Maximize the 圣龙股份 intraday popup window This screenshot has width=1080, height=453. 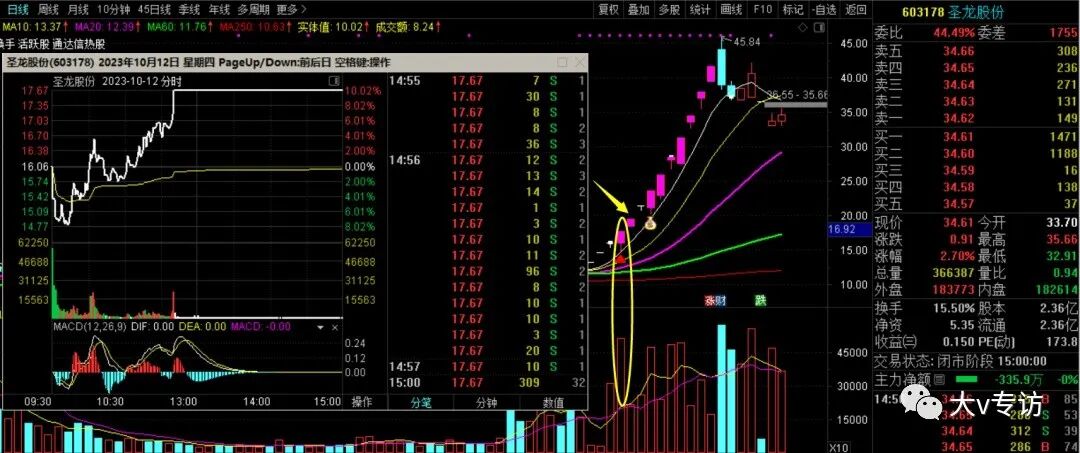coord(562,62)
